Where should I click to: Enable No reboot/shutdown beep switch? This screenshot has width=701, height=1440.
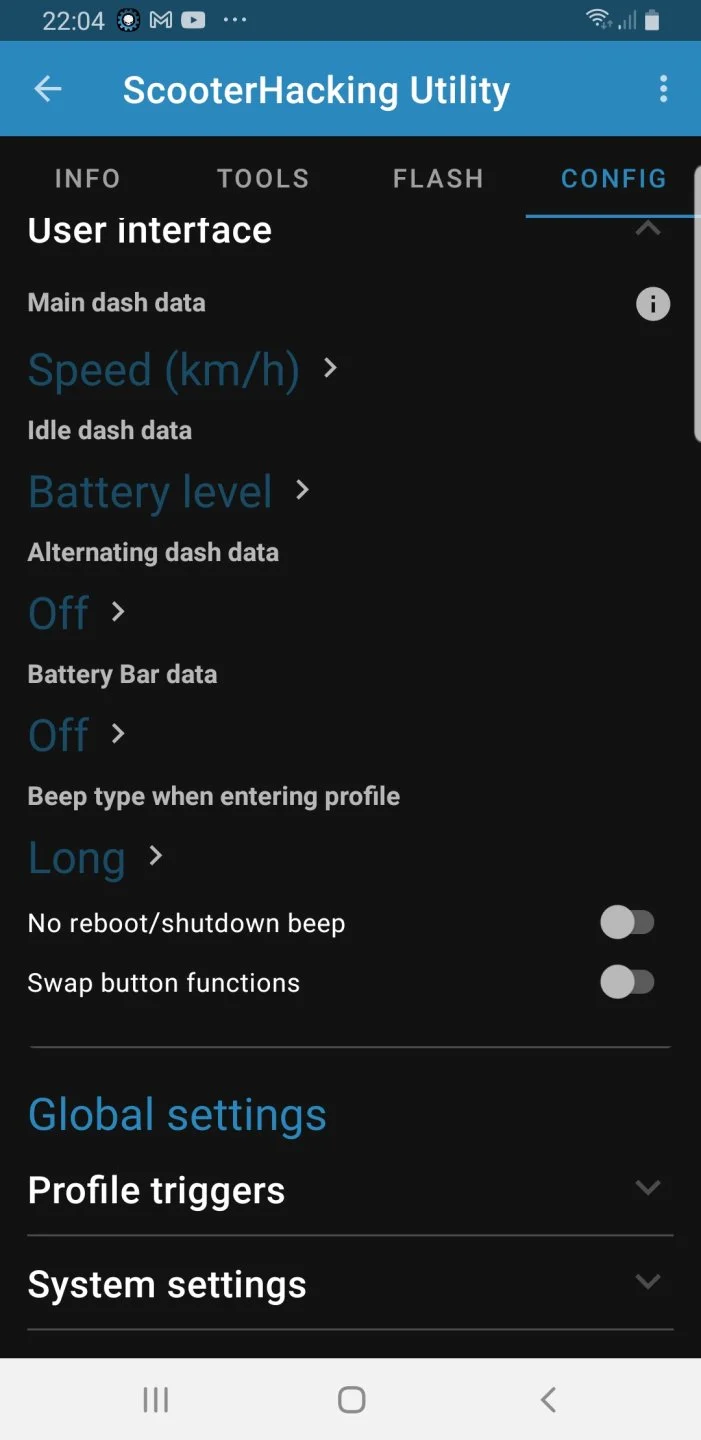point(627,923)
